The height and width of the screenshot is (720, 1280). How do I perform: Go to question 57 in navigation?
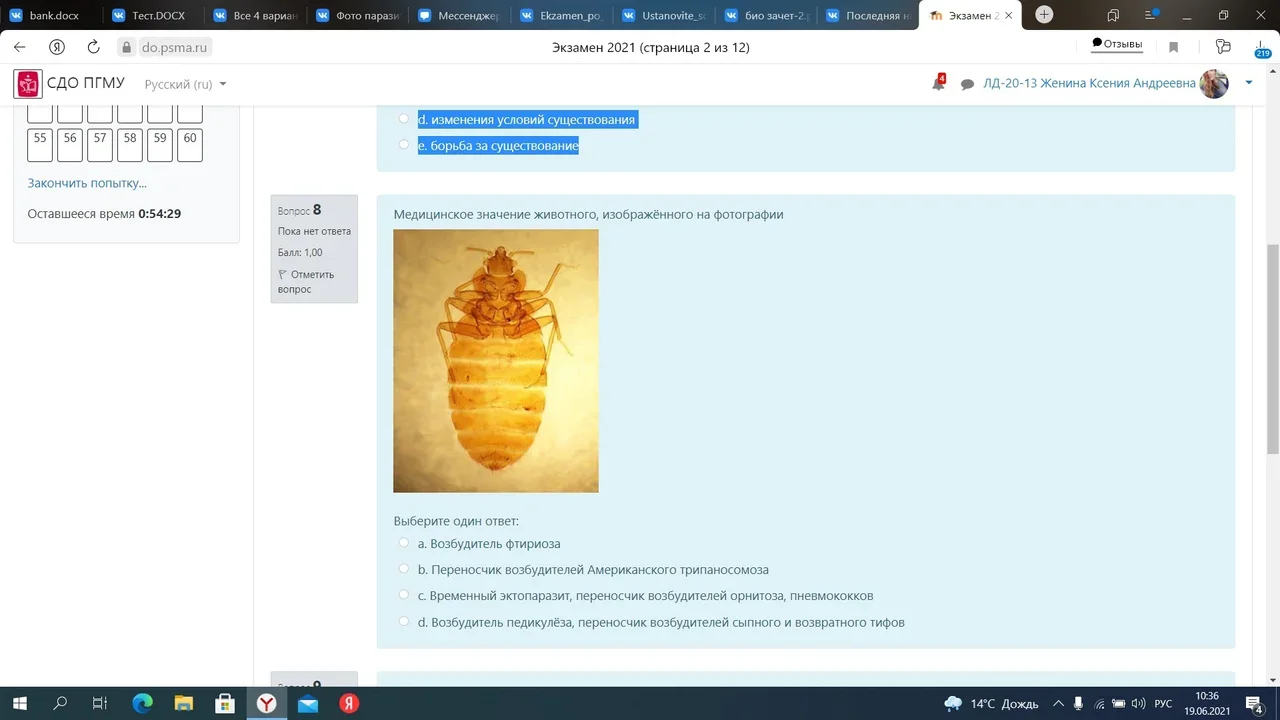tap(100, 145)
